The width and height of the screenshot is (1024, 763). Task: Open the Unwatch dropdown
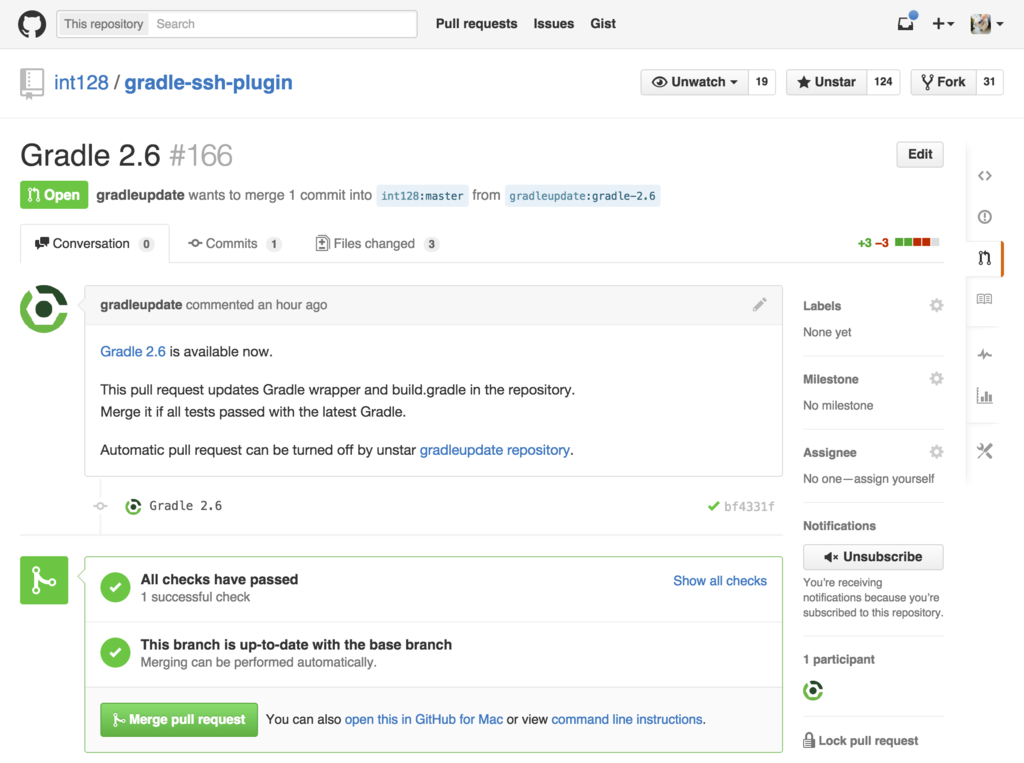[694, 82]
